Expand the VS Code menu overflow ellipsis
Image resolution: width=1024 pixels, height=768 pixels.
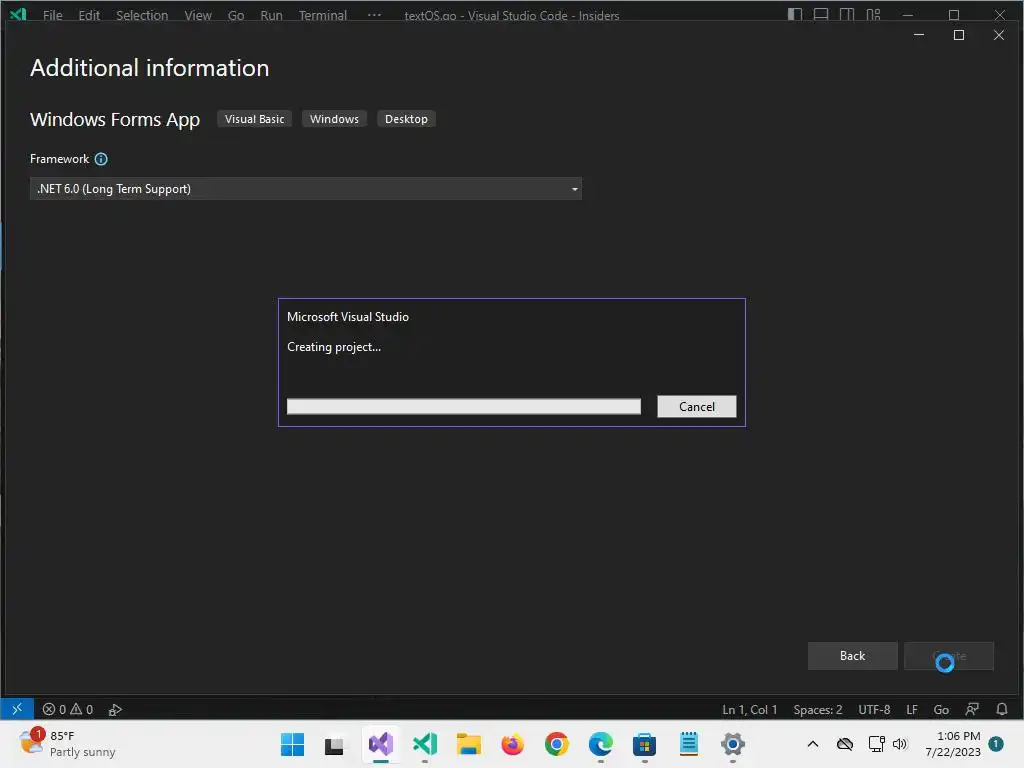pyautogui.click(x=374, y=15)
